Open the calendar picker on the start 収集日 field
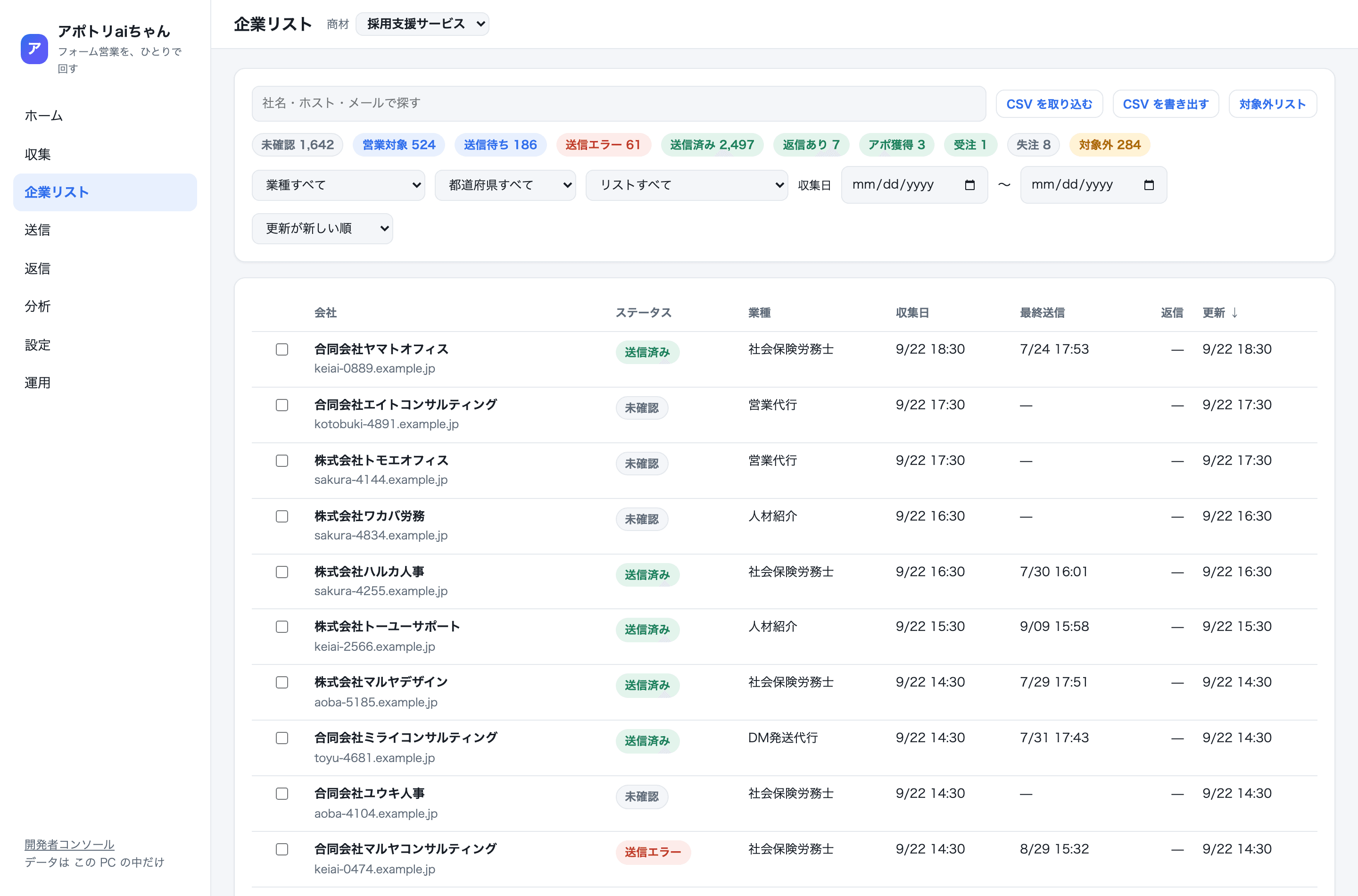1358x896 pixels. pyautogui.click(x=969, y=185)
